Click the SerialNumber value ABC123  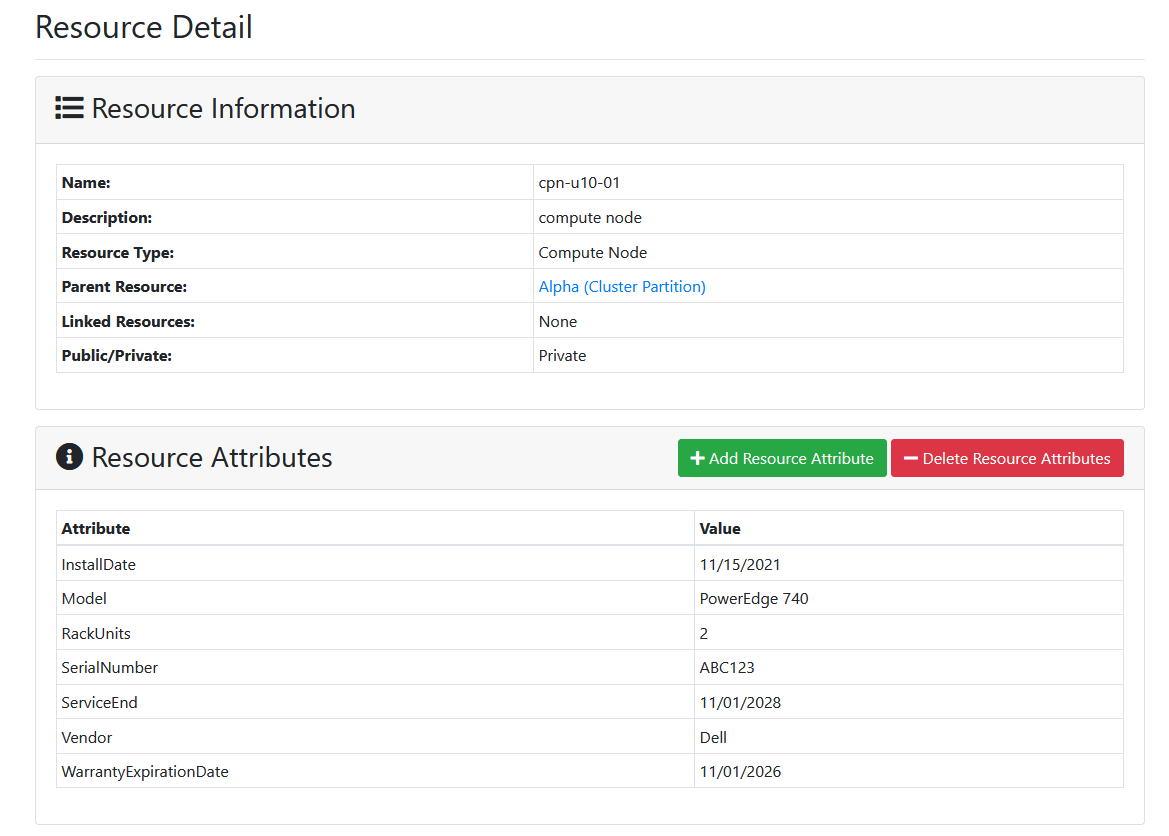pos(727,667)
